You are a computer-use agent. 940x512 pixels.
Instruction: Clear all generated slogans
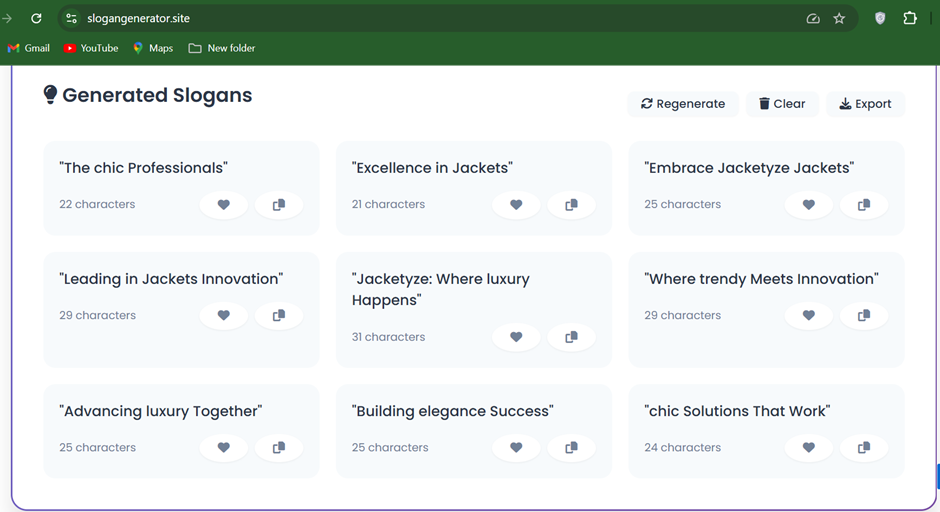coord(782,104)
